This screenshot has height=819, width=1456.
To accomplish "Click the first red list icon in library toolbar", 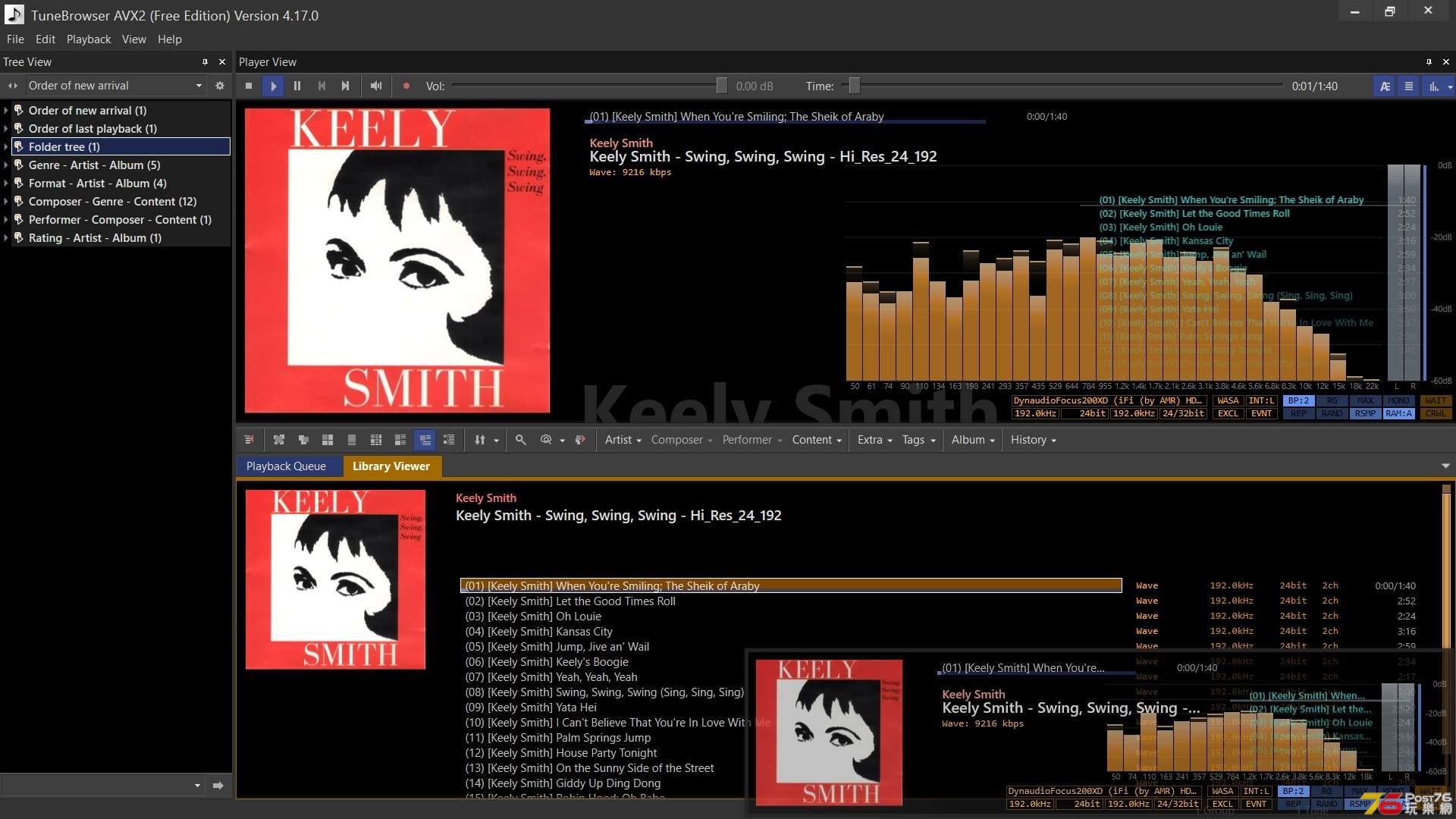I will tap(249, 440).
